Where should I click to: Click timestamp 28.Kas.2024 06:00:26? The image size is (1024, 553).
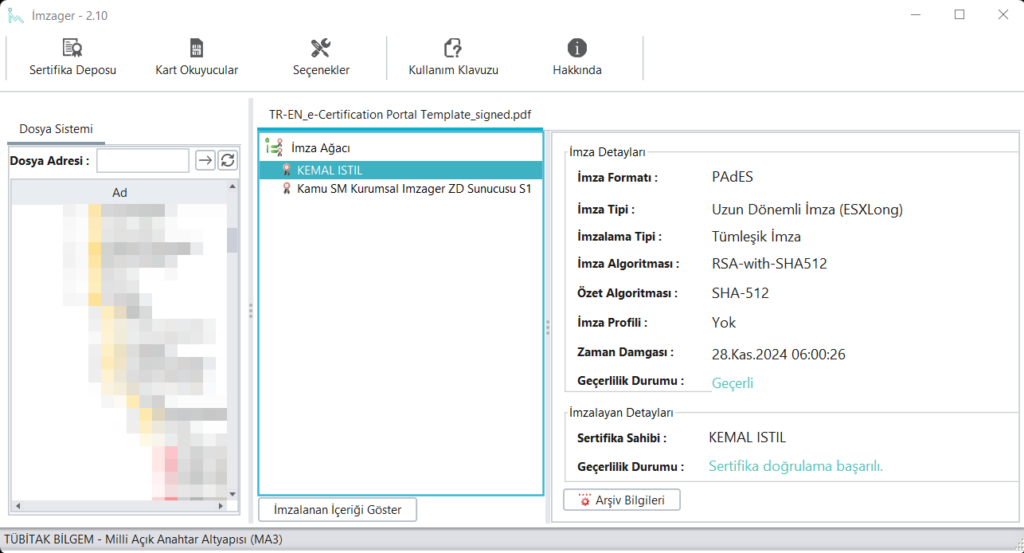(778, 355)
